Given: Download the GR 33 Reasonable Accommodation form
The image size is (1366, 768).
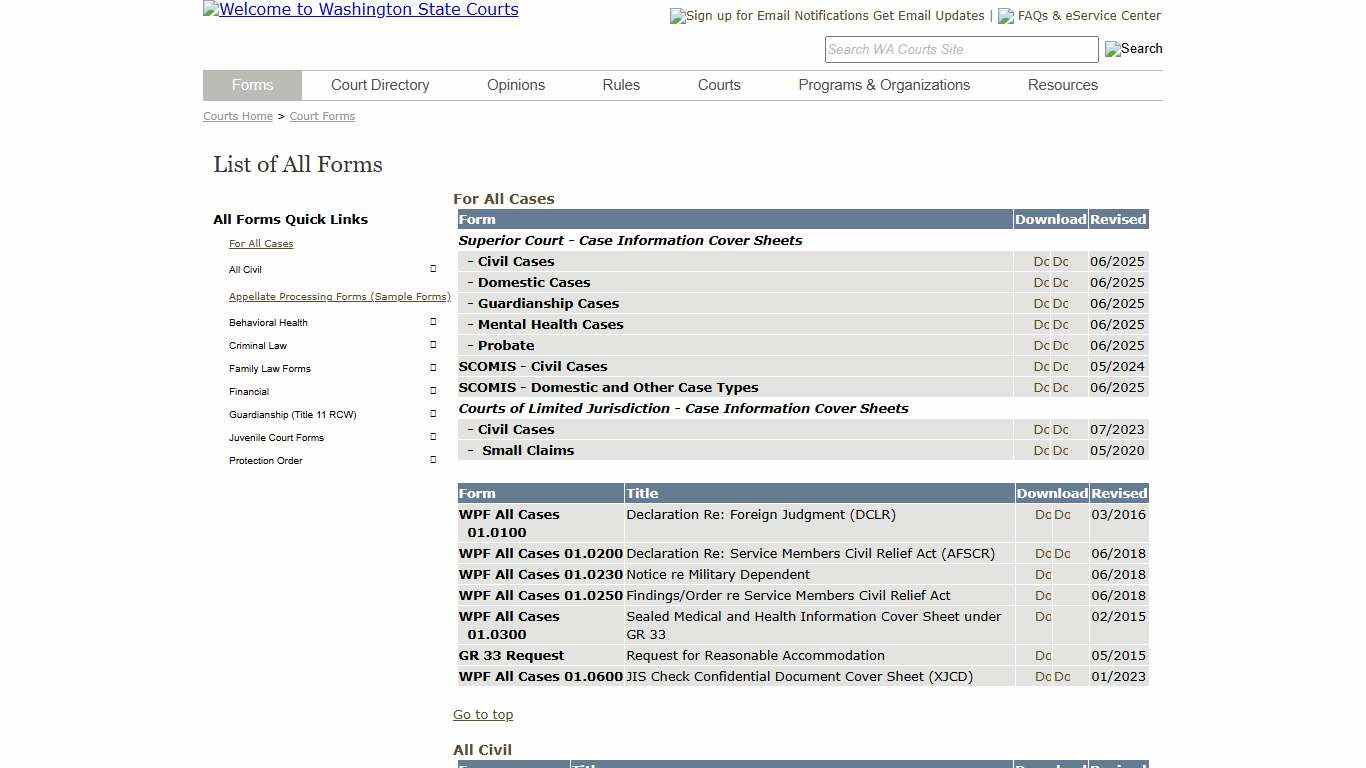Looking at the screenshot, I should [x=1041, y=655].
